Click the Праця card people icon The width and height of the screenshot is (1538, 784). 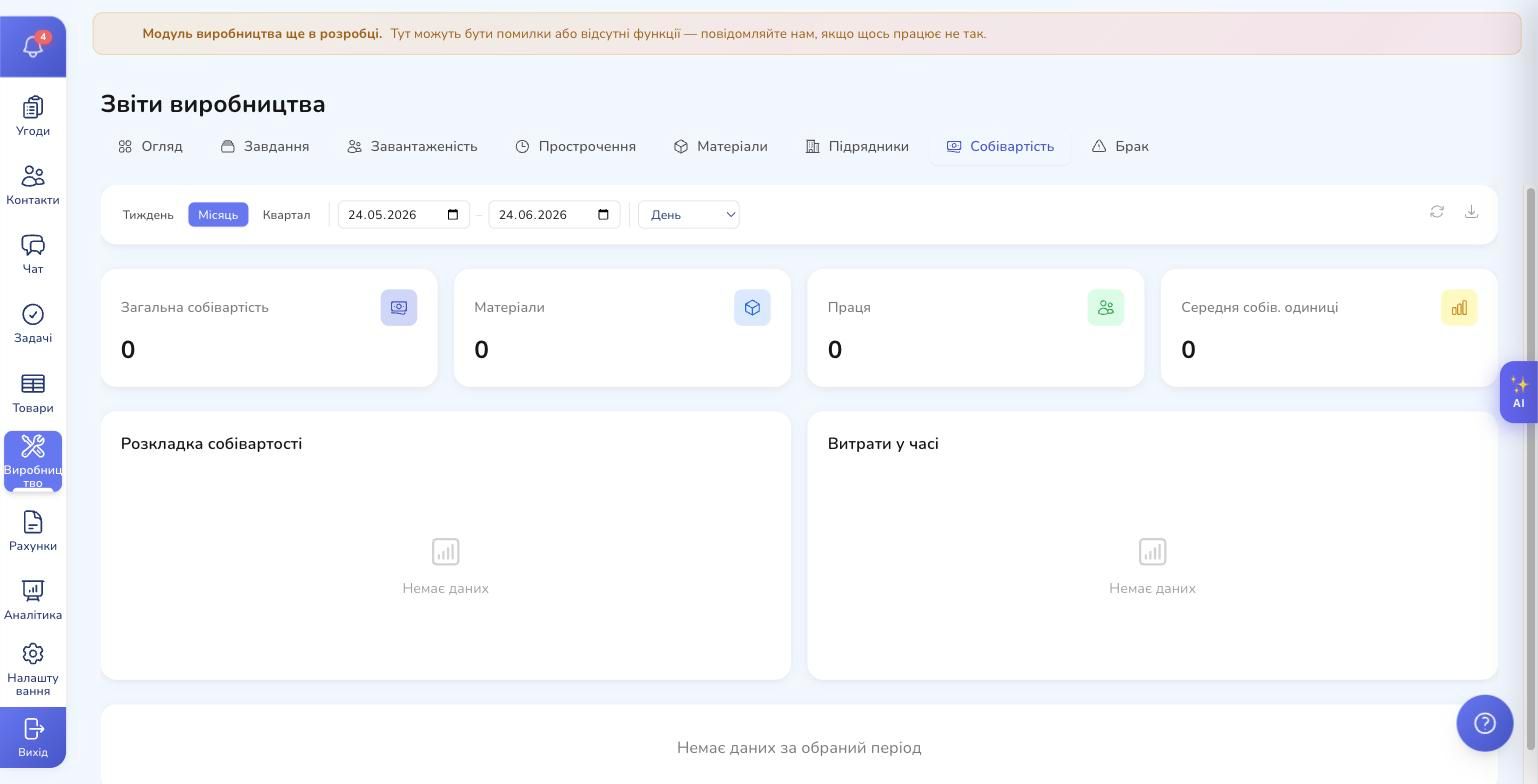pyautogui.click(x=1106, y=308)
